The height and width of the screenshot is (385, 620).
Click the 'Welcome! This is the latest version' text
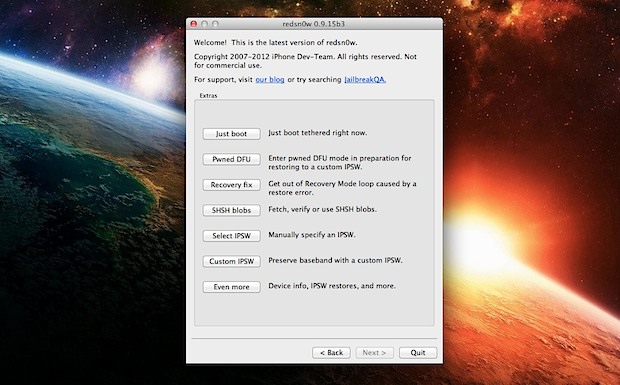click(x=276, y=42)
